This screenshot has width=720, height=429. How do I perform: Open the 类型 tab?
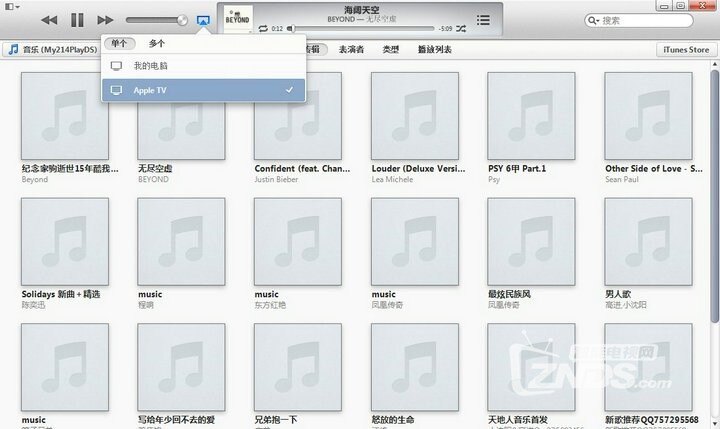tap(391, 49)
